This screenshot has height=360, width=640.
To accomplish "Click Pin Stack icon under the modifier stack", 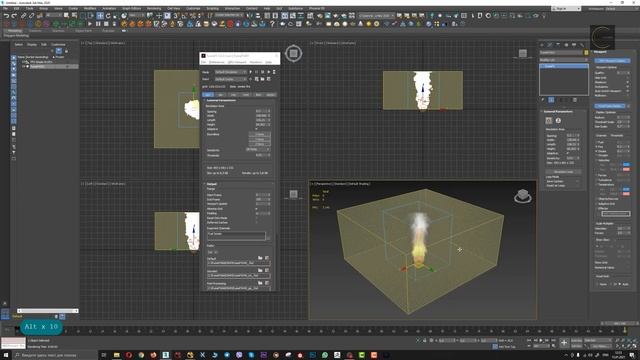I will click(x=543, y=100).
